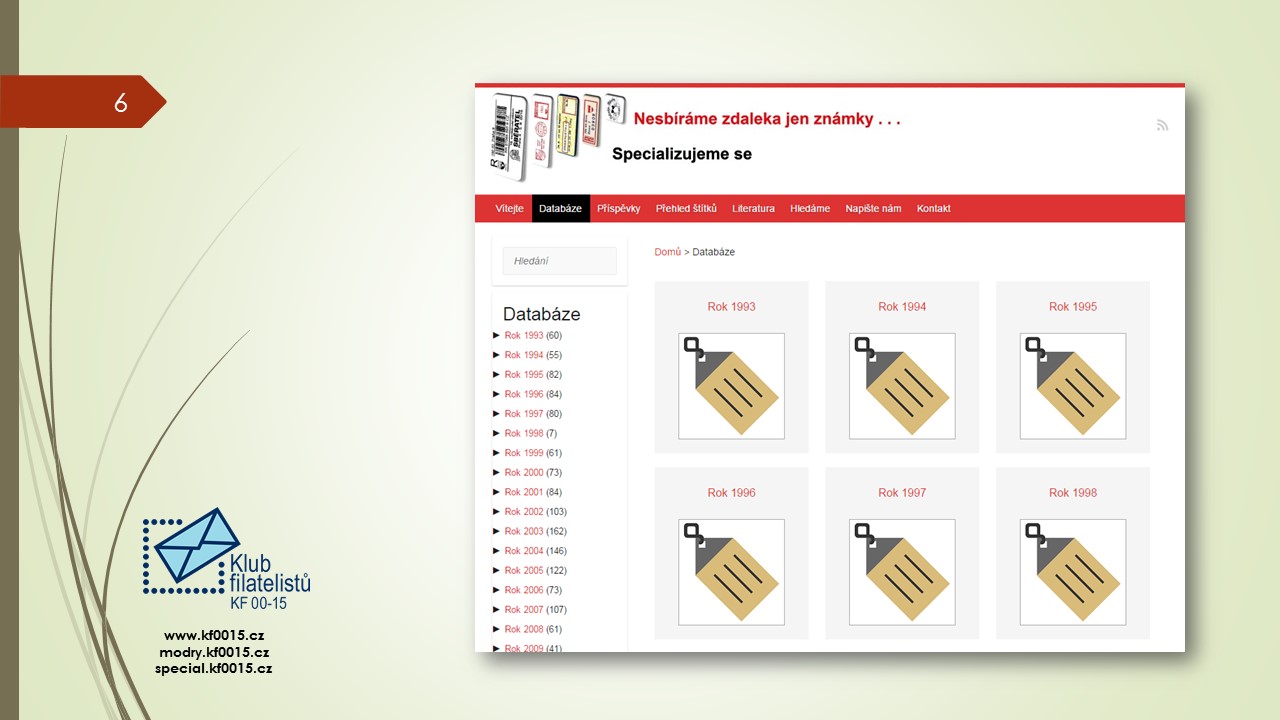Go to the Přehled štítků menu item
Image resolution: width=1280 pixels, height=720 pixels.
click(x=686, y=209)
